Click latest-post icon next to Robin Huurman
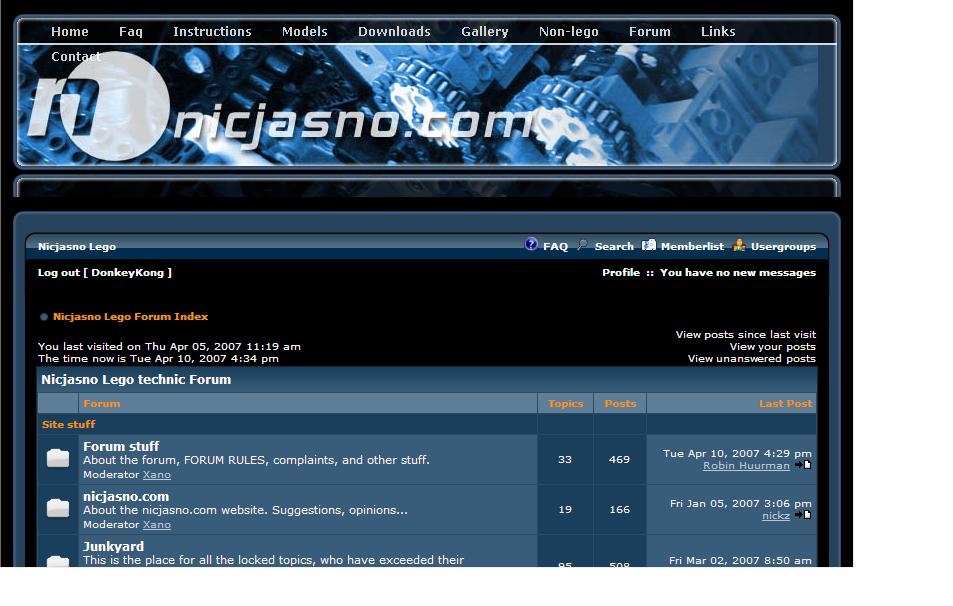The image size is (953, 606). pos(803,465)
